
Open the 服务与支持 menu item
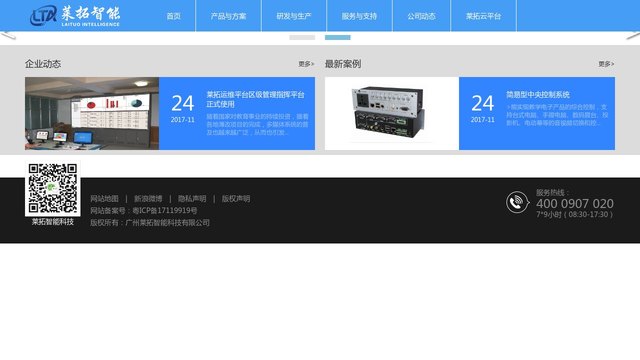359,16
